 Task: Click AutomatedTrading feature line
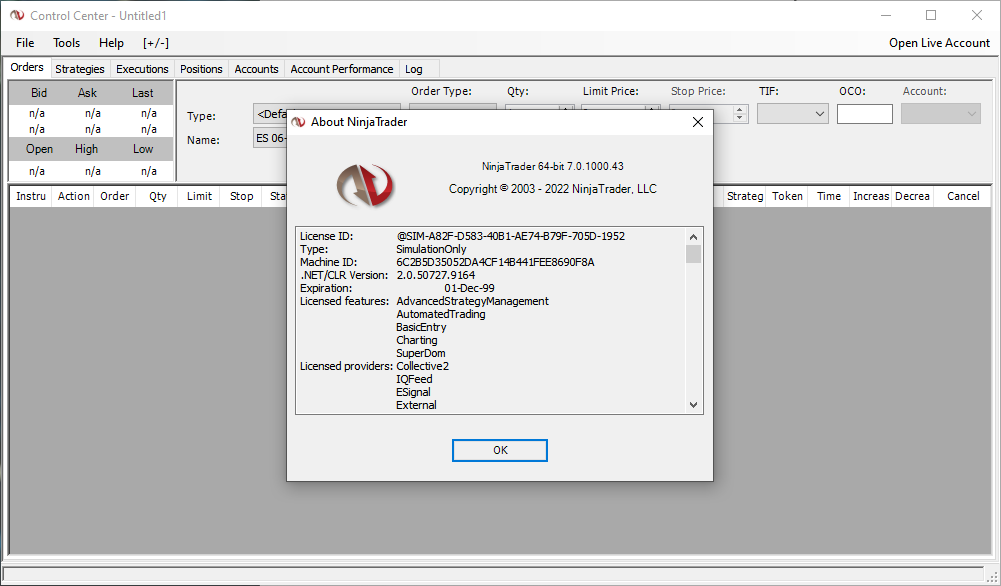(x=440, y=314)
